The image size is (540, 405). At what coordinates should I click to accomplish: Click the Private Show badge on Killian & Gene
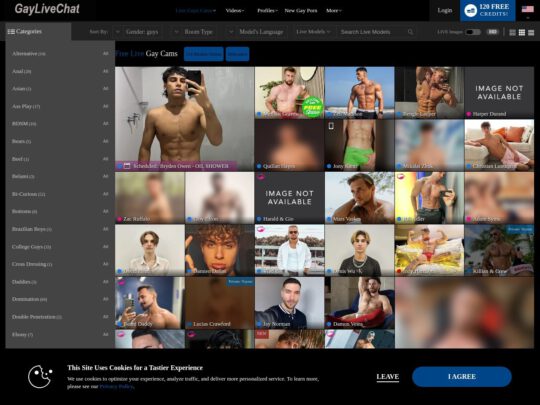(520, 229)
